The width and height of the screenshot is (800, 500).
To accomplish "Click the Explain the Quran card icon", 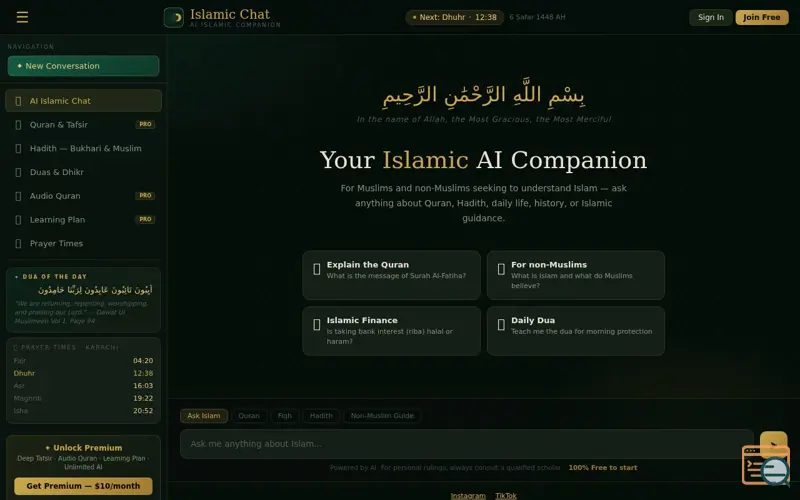I will click(x=316, y=269).
